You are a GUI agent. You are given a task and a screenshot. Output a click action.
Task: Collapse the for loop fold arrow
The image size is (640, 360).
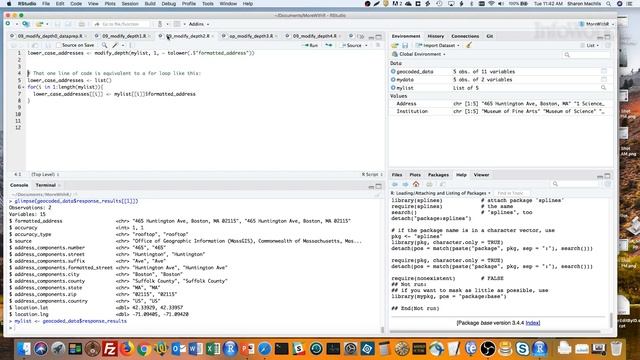tap(24, 87)
